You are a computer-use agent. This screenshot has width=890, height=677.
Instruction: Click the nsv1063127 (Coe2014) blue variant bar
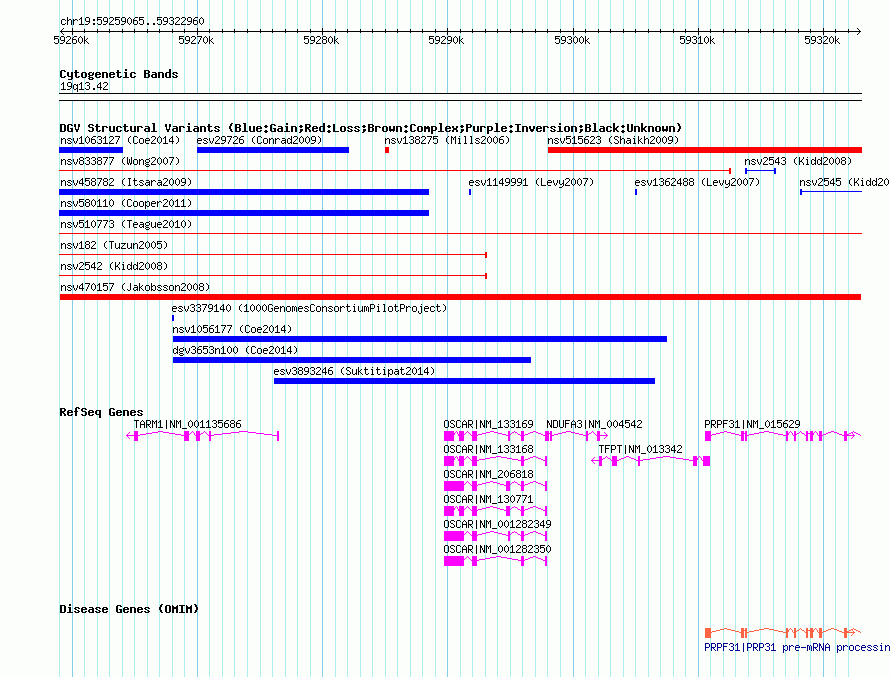(91, 150)
